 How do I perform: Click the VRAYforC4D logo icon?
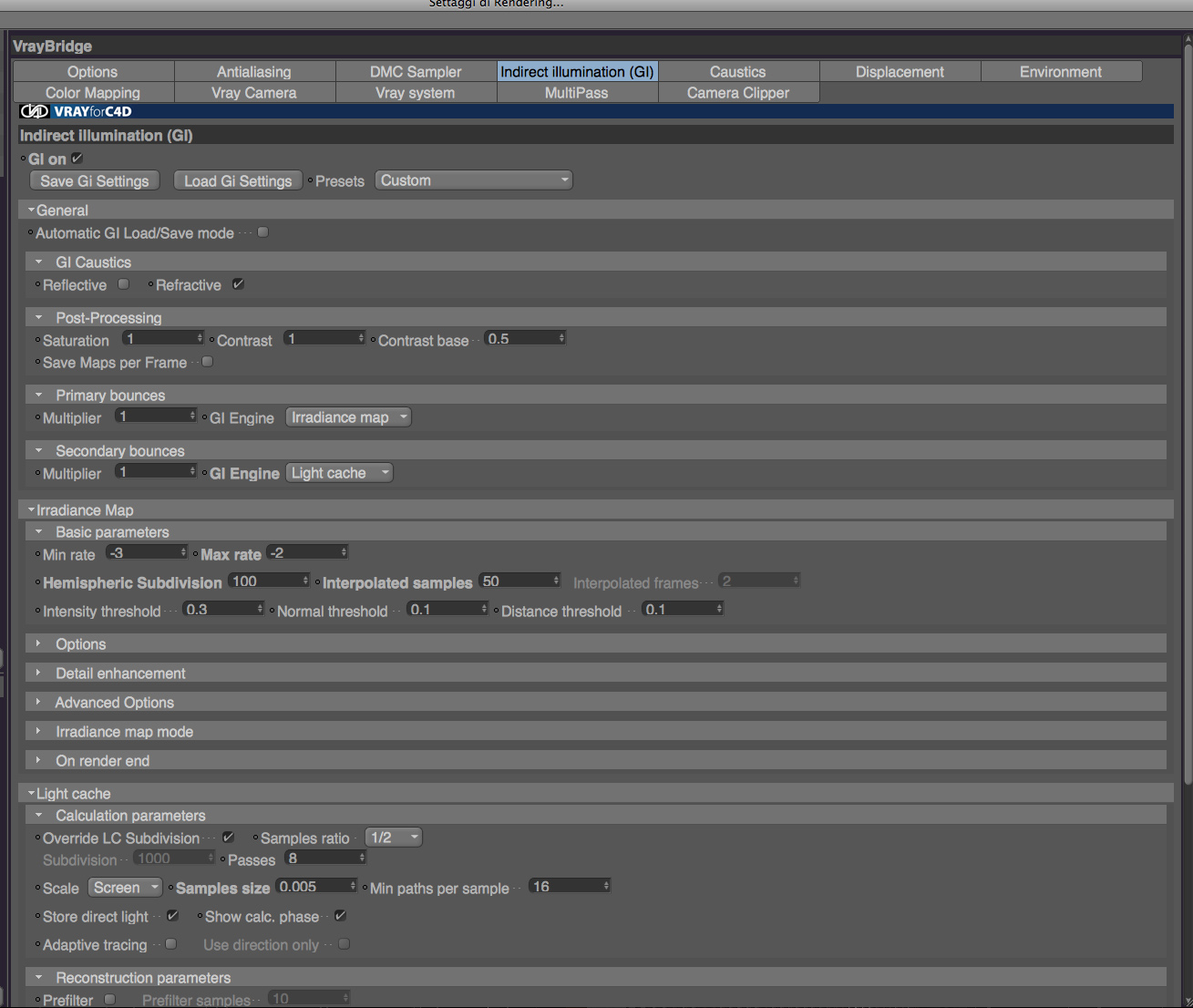35,112
